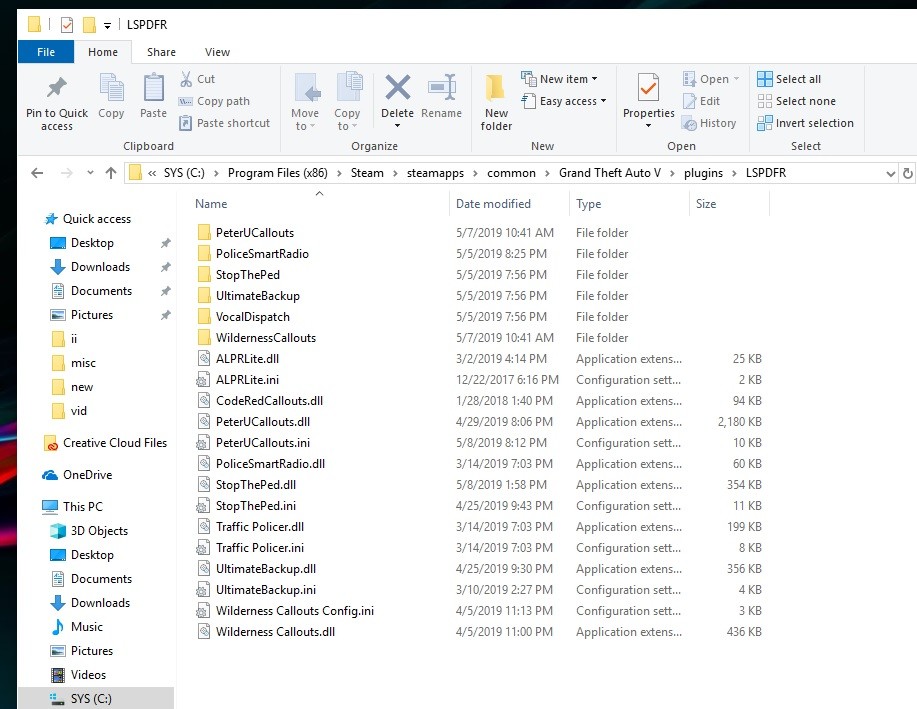The height and width of the screenshot is (709, 917).
Task: Open the New item dropdown
Action: click(x=560, y=79)
